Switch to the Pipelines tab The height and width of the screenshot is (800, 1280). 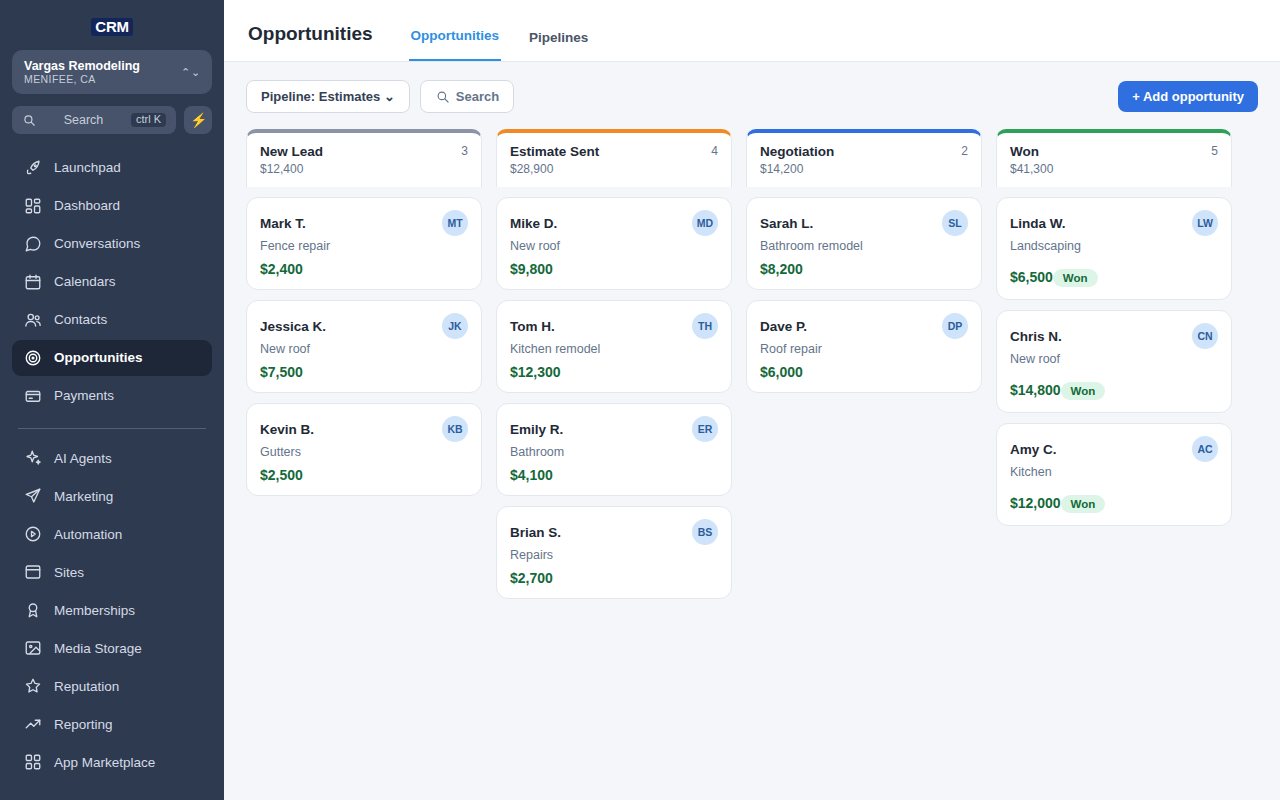tap(558, 38)
